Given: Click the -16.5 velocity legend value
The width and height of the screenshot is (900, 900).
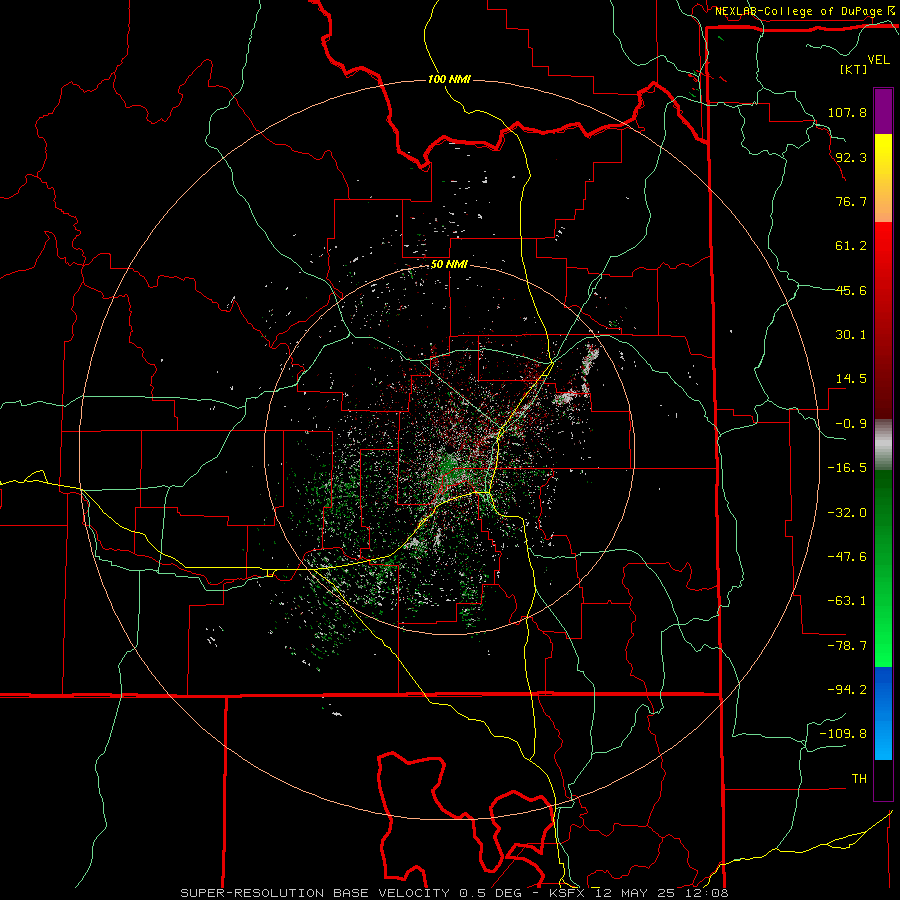Looking at the screenshot, I should tap(847, 468).
